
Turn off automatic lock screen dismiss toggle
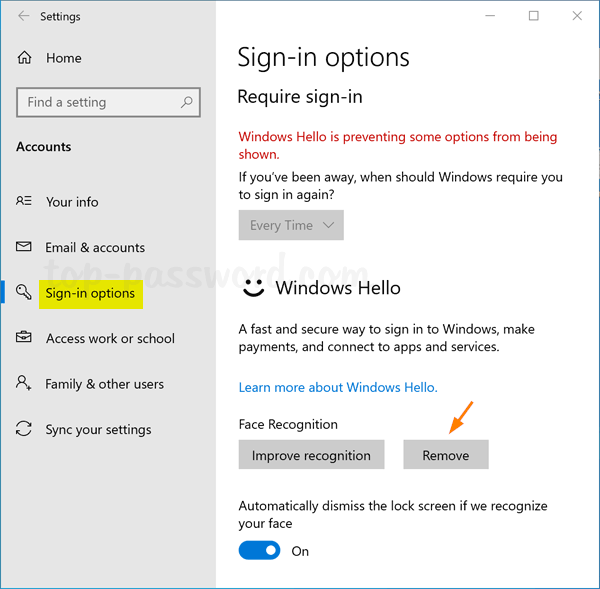click(x=259, y=551)
